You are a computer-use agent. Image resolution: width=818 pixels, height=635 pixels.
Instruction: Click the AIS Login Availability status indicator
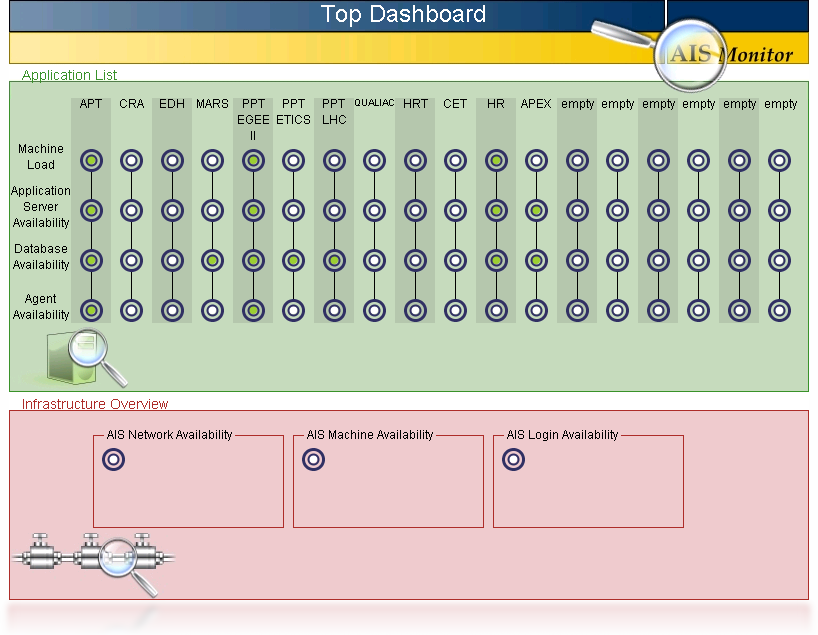coord(513,460)
